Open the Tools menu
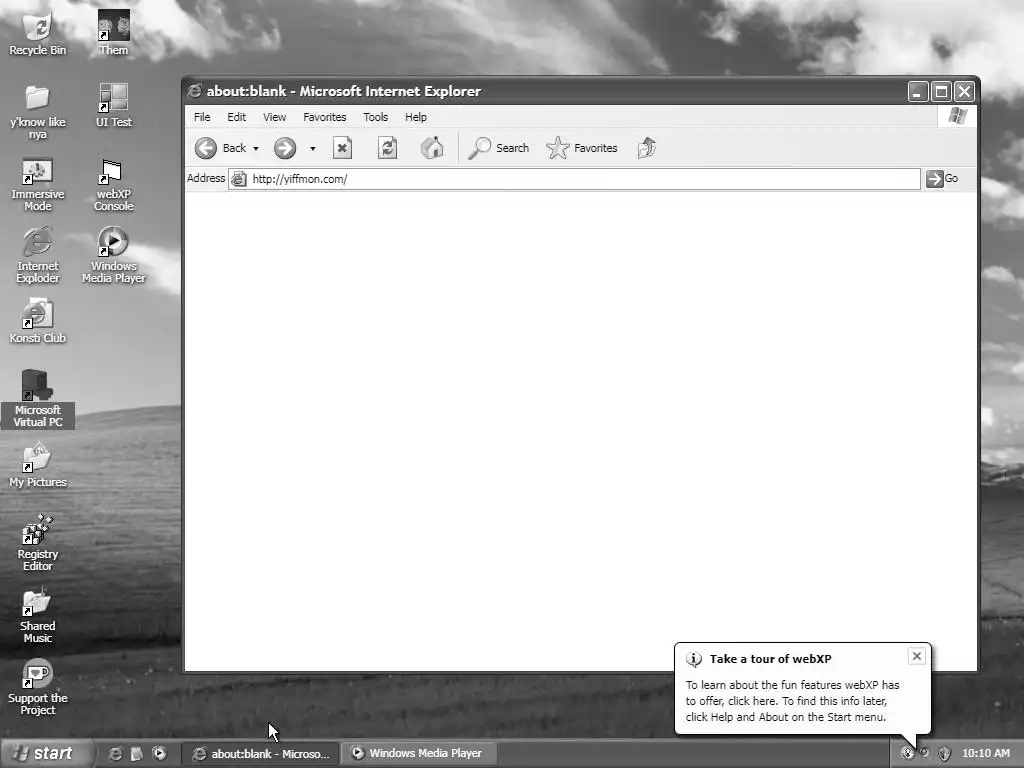The width and height of the screenshot is (1024, 768). [376, 117]
